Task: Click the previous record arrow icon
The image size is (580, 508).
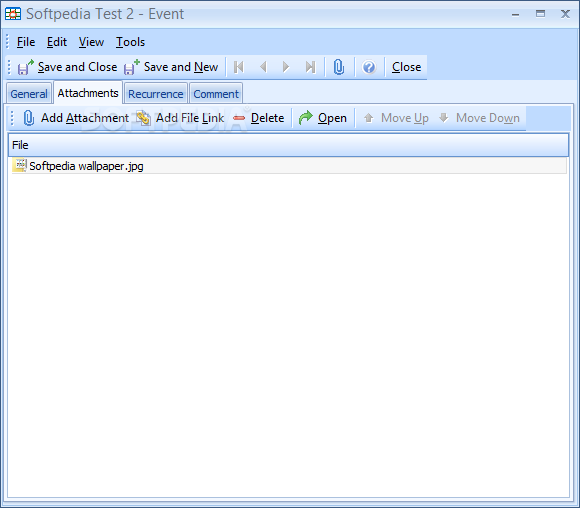Action: (x=263, y=67)
